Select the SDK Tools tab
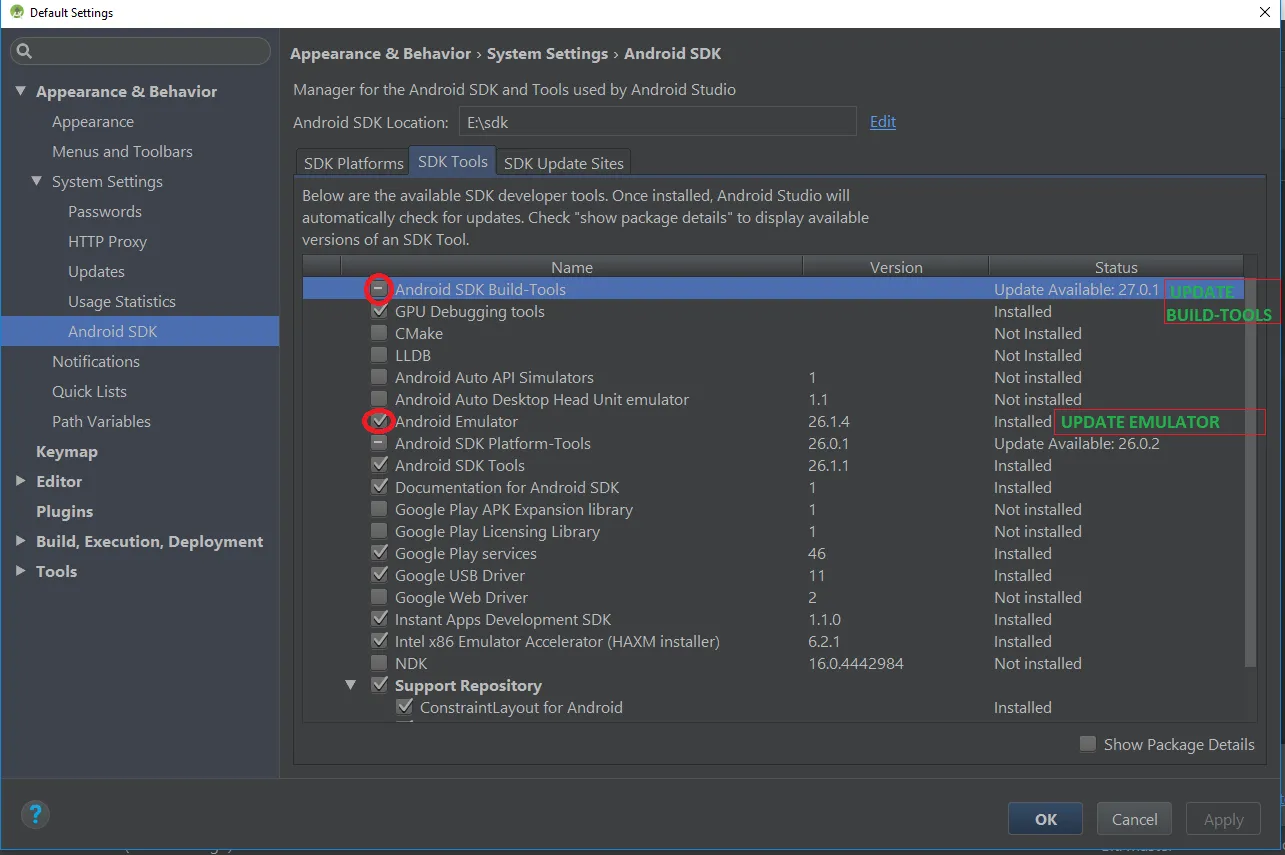 point(453,161)
